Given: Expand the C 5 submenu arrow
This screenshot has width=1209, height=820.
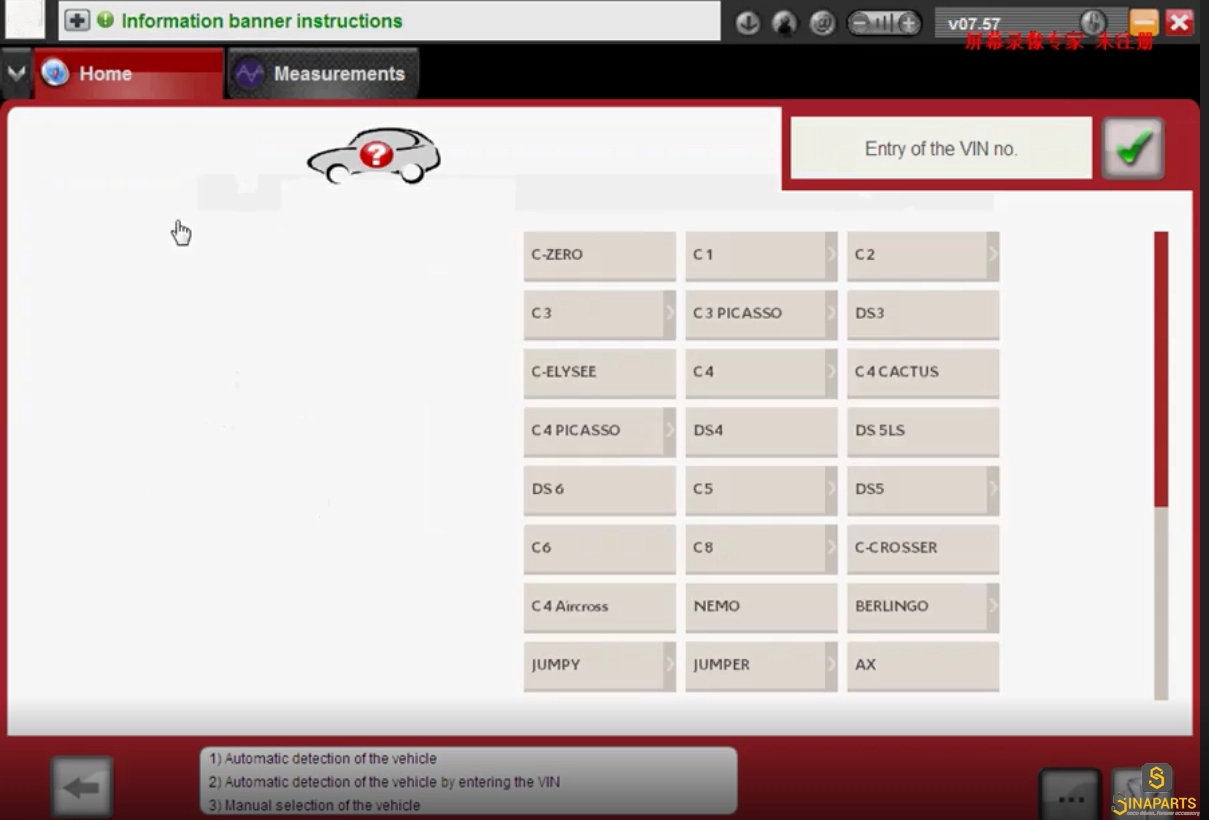Looking at the screenshot, I should pos(831,490).
